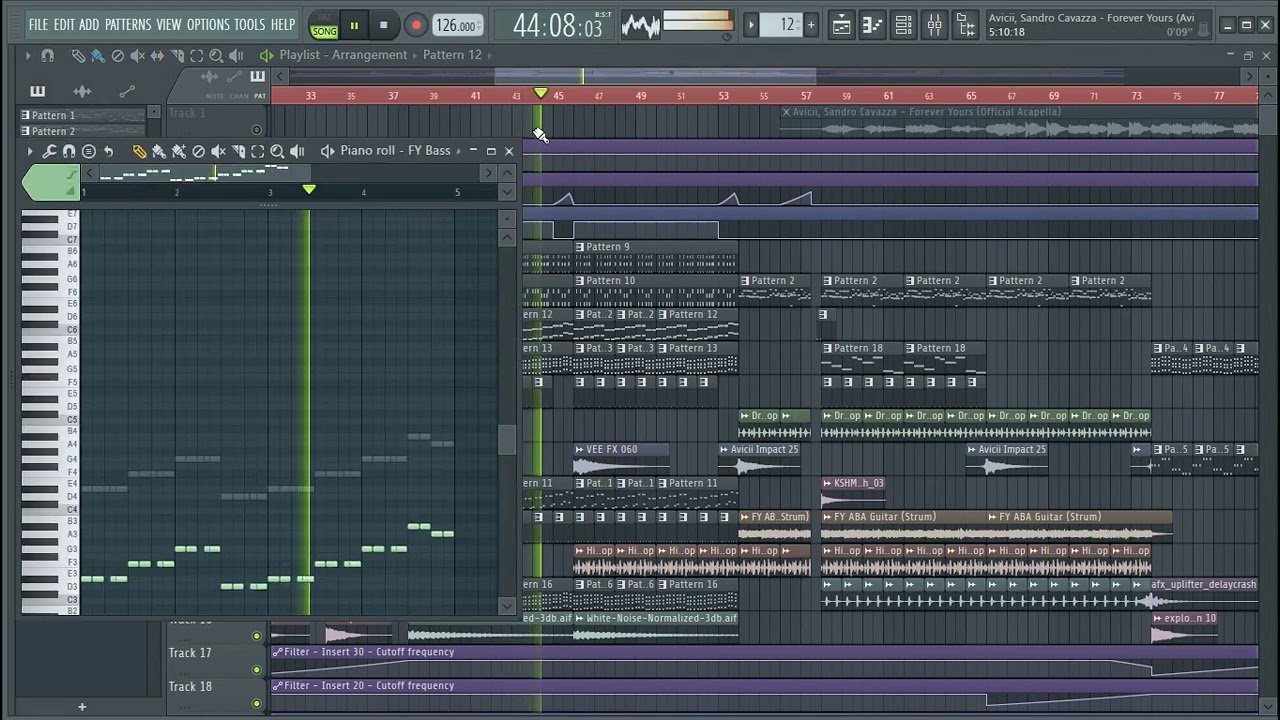Viewport: 1280px width, 720px height.
Task: Toggle mute switch on Track 17
Action: 256,670
